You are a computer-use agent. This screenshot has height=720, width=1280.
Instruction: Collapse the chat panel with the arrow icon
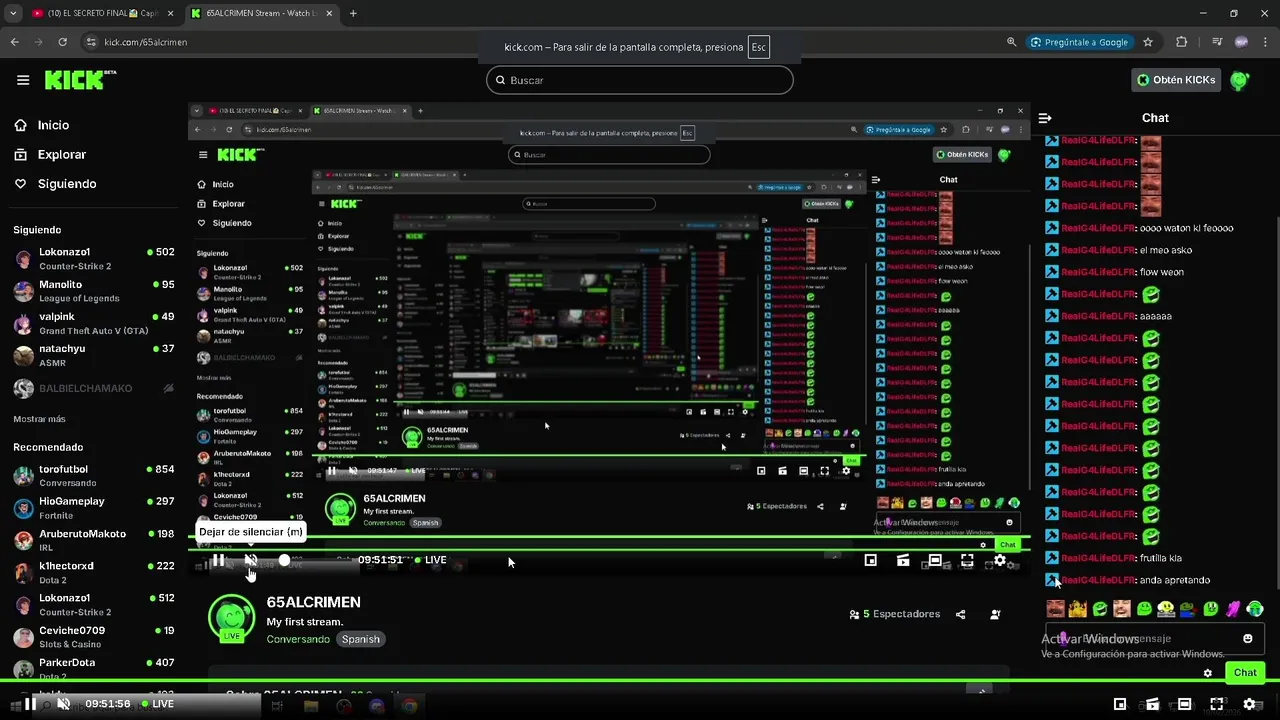click(1045, 118)
